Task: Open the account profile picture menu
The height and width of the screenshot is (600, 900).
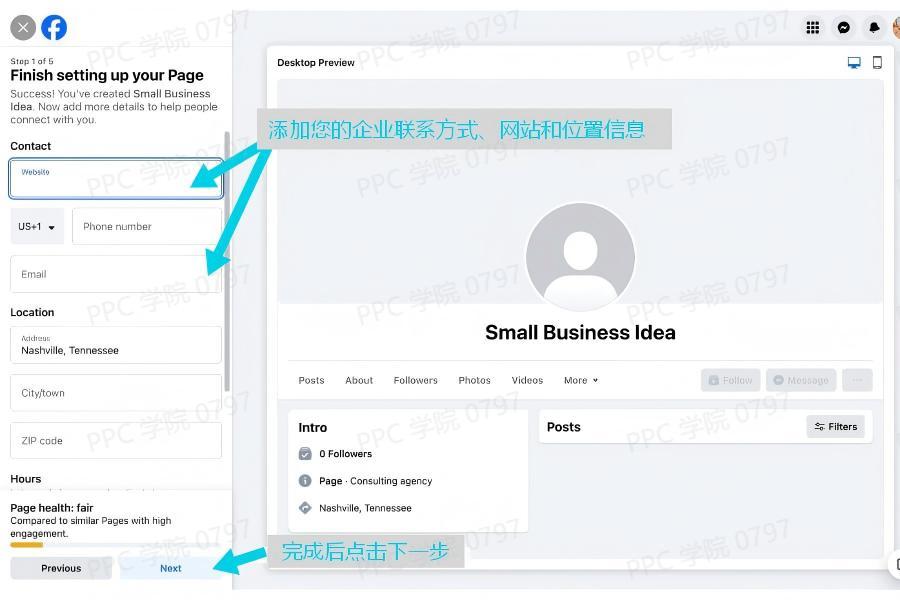Action: click(896, 28)
